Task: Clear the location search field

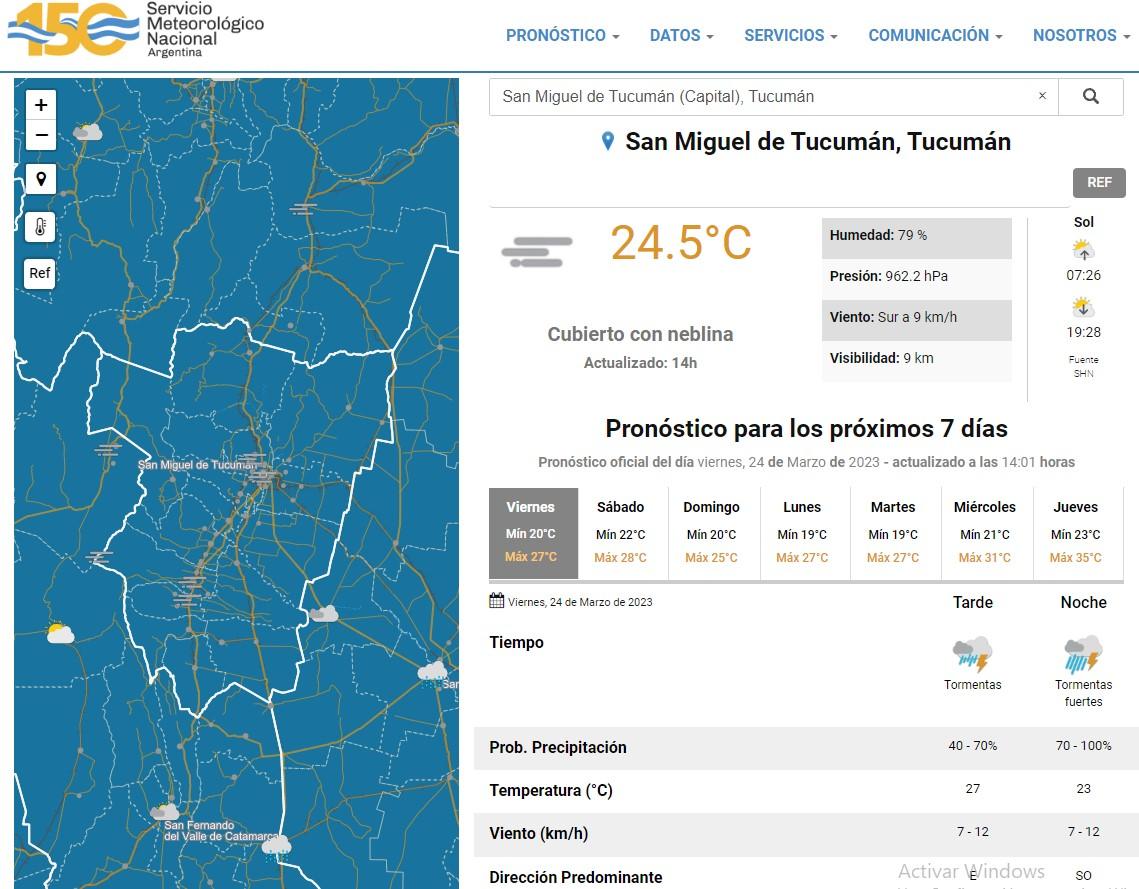Action: (1042, 97)
